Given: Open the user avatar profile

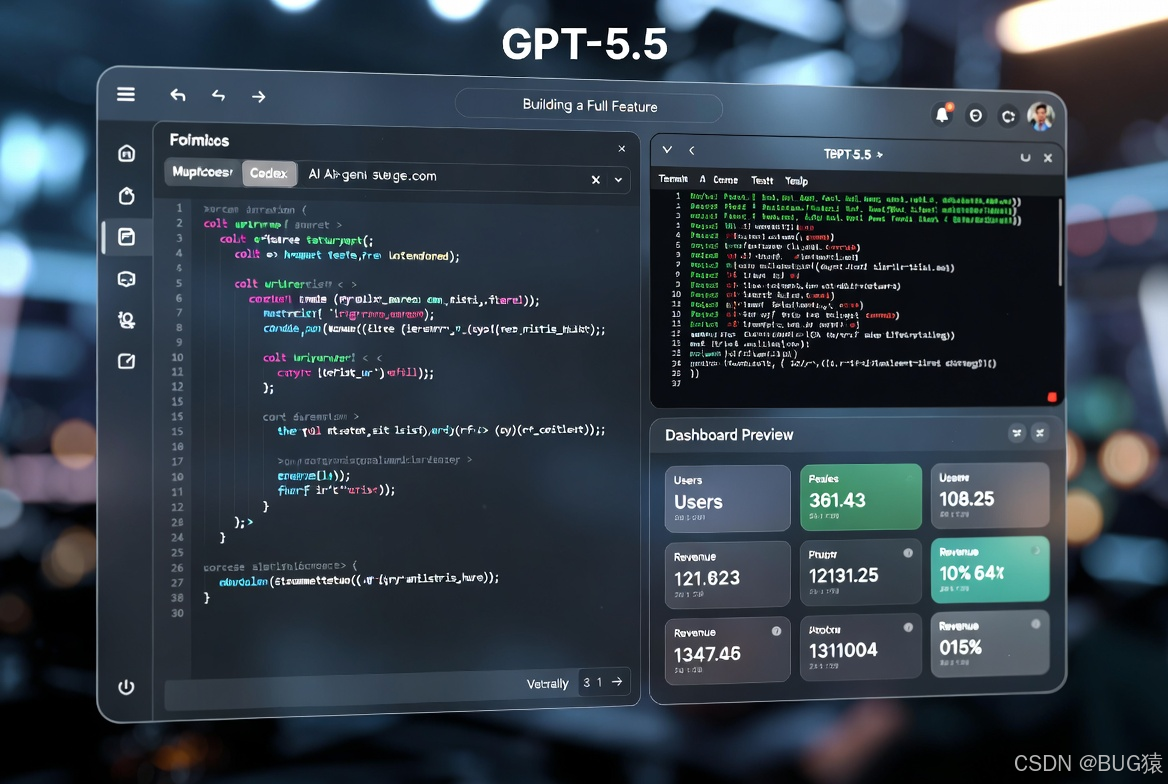Looking at the screenshot, I should click(x=1041, y=116).
